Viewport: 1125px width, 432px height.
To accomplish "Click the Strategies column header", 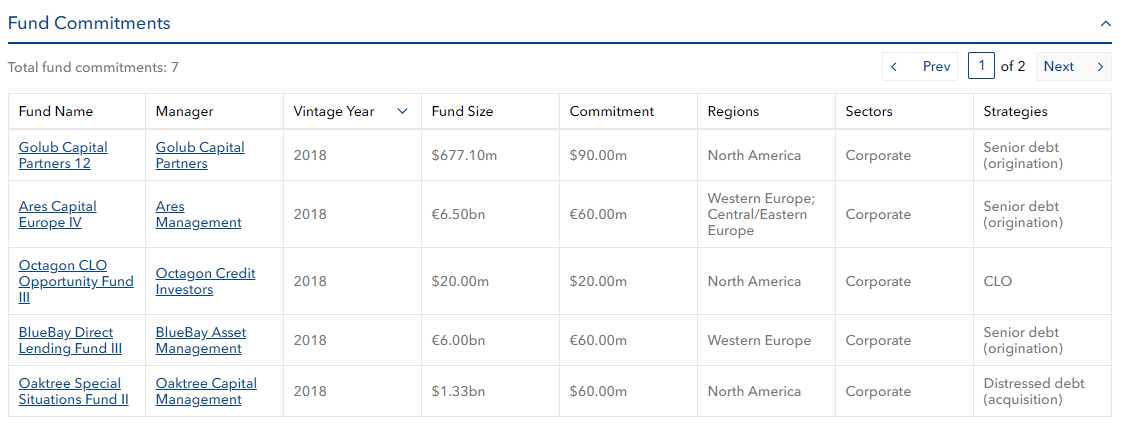I will click(1015, 111).
